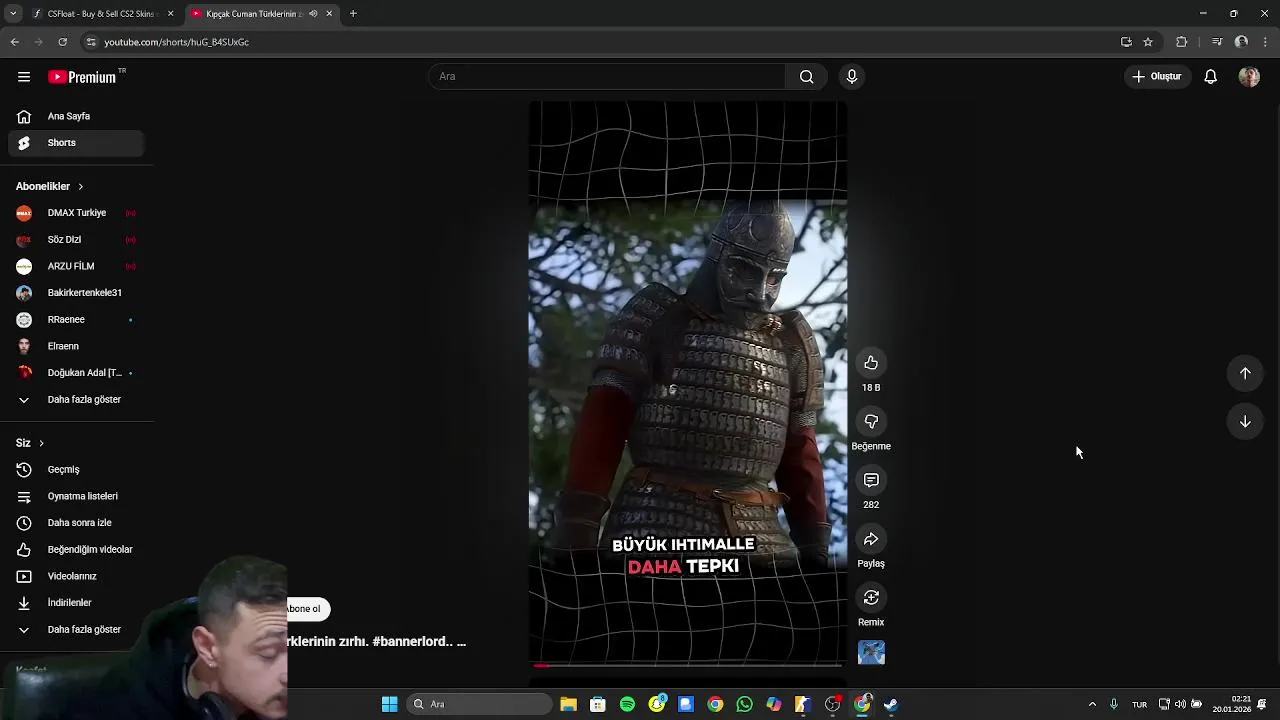Like the Short with thumbs up
The width and height of the screenshot is (1280, 720).
[x=871, y=363]
